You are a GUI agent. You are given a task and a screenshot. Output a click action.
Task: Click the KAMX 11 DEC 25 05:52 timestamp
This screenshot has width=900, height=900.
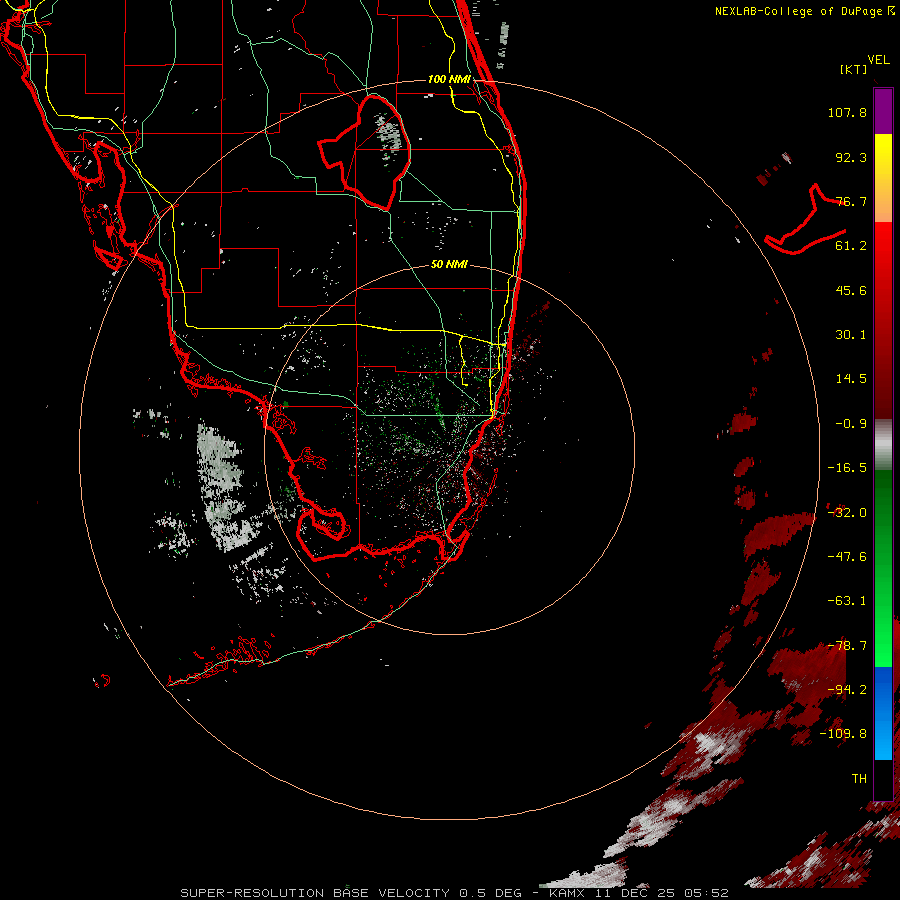coord(638,893)
